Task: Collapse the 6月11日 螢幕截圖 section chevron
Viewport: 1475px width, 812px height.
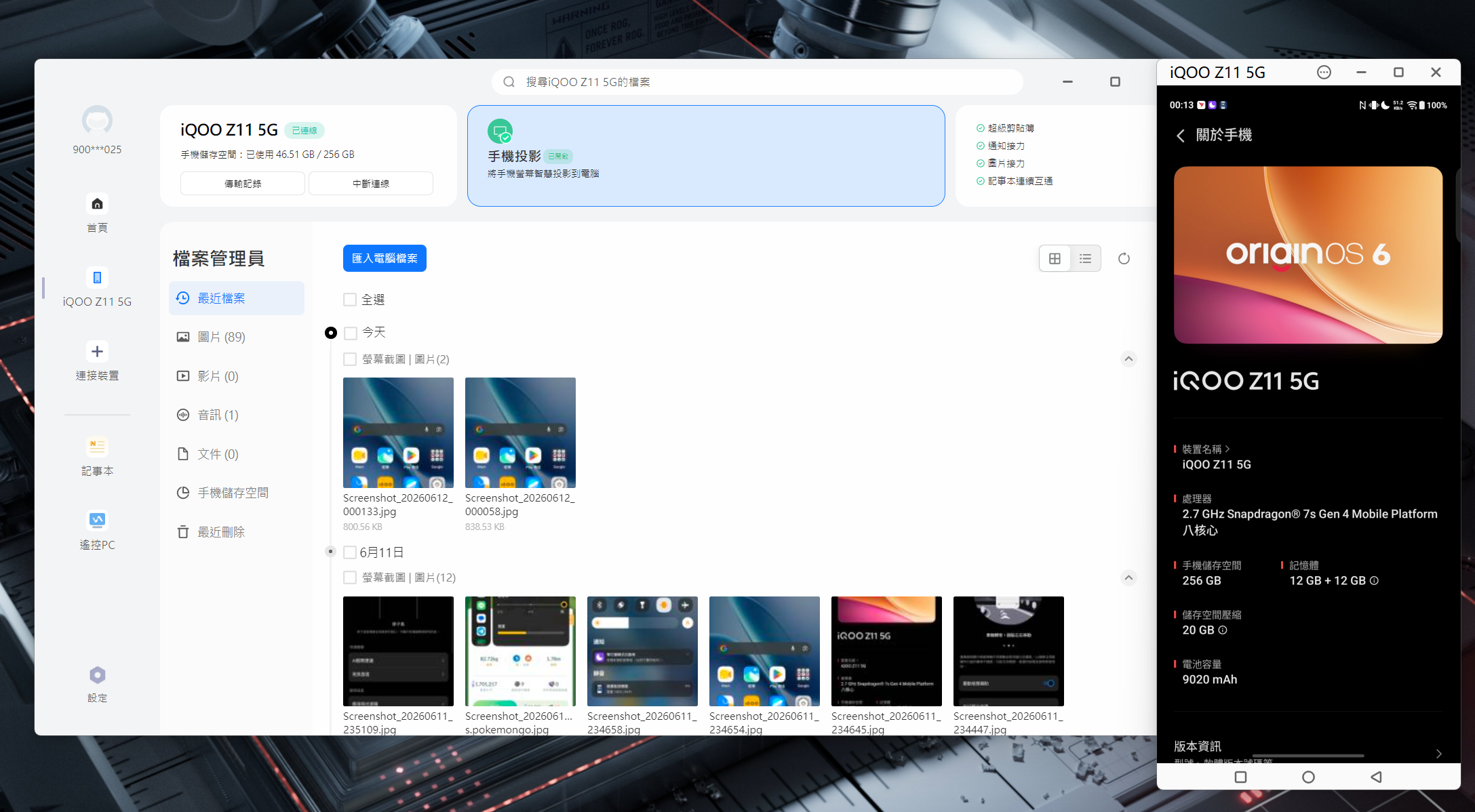Action: pyautogui.click(x=1128, y=577)
